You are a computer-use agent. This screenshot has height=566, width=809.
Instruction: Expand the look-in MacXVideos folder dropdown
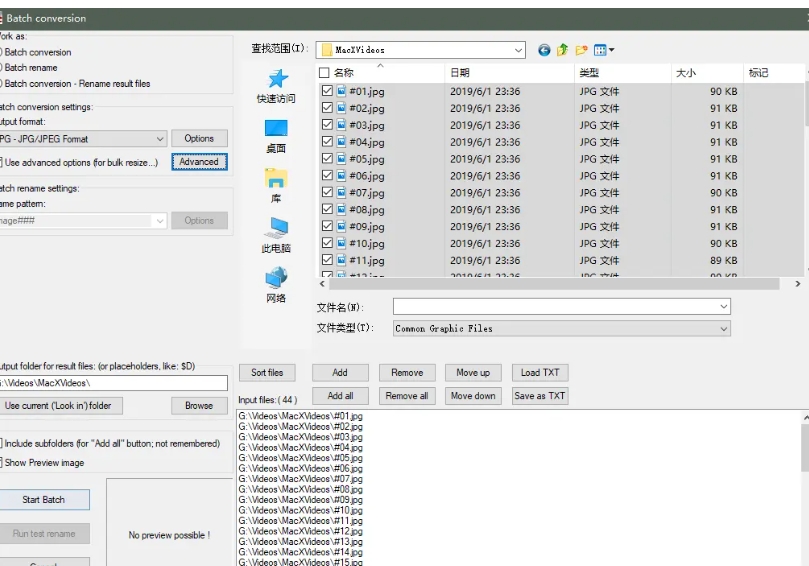point(518,50)
